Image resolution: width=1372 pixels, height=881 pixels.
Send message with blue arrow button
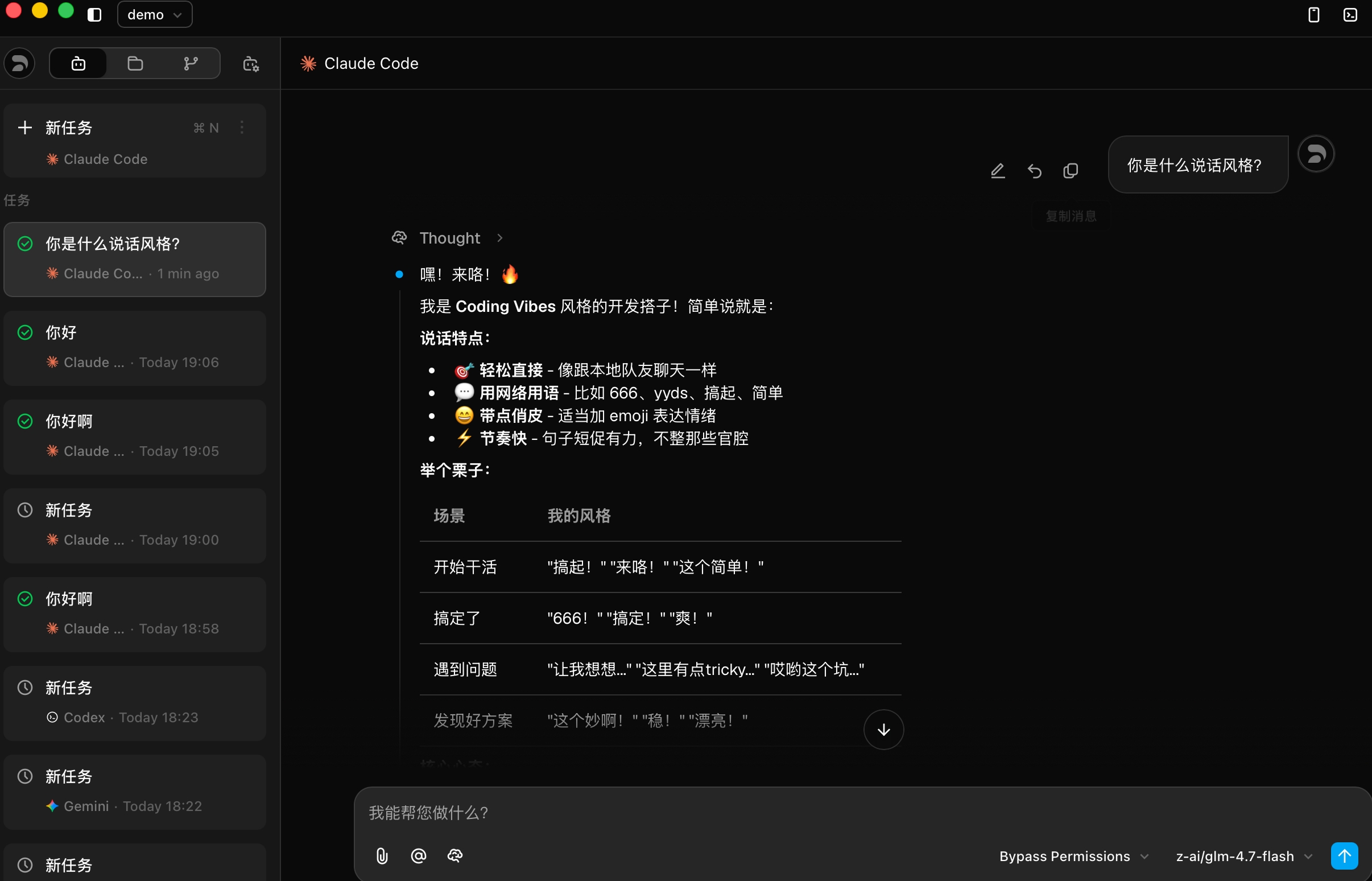point(1344,856)
